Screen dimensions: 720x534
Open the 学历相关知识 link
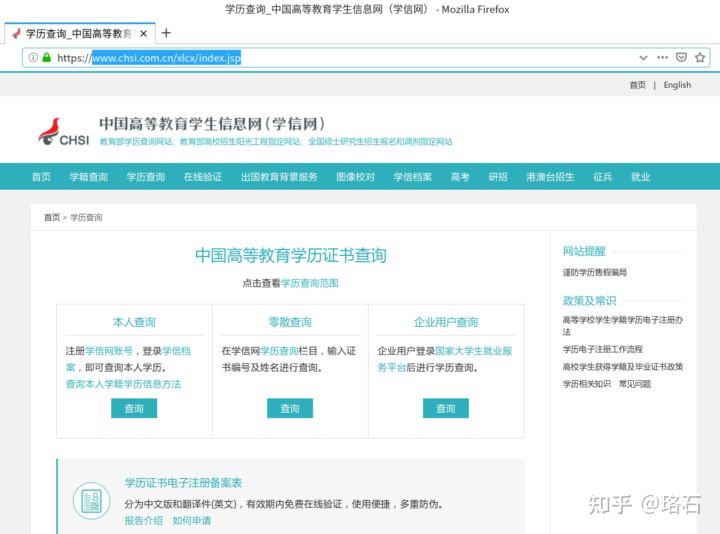587,384
